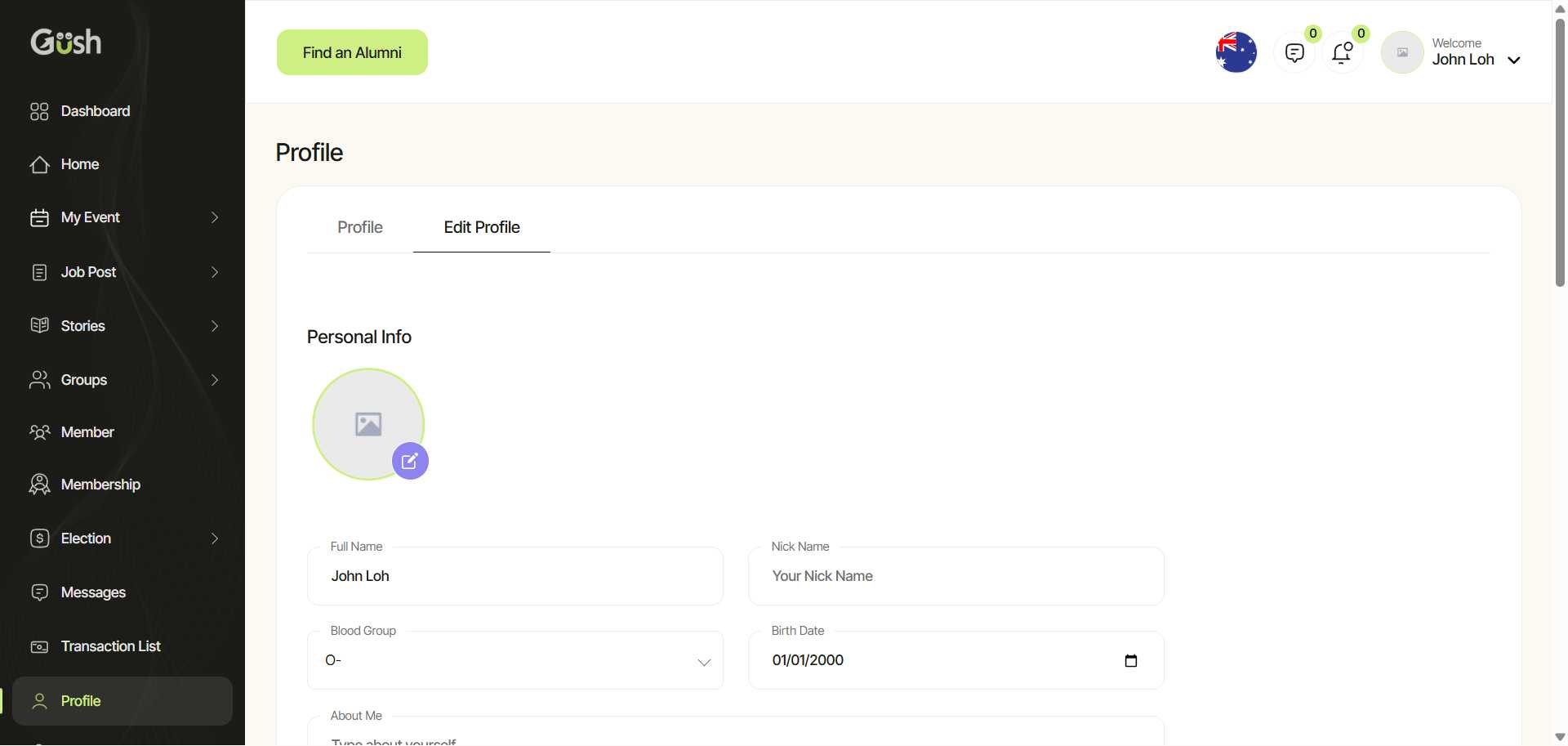Click the Find an Alumni button
1568x746 pixels.
point(352,52)
